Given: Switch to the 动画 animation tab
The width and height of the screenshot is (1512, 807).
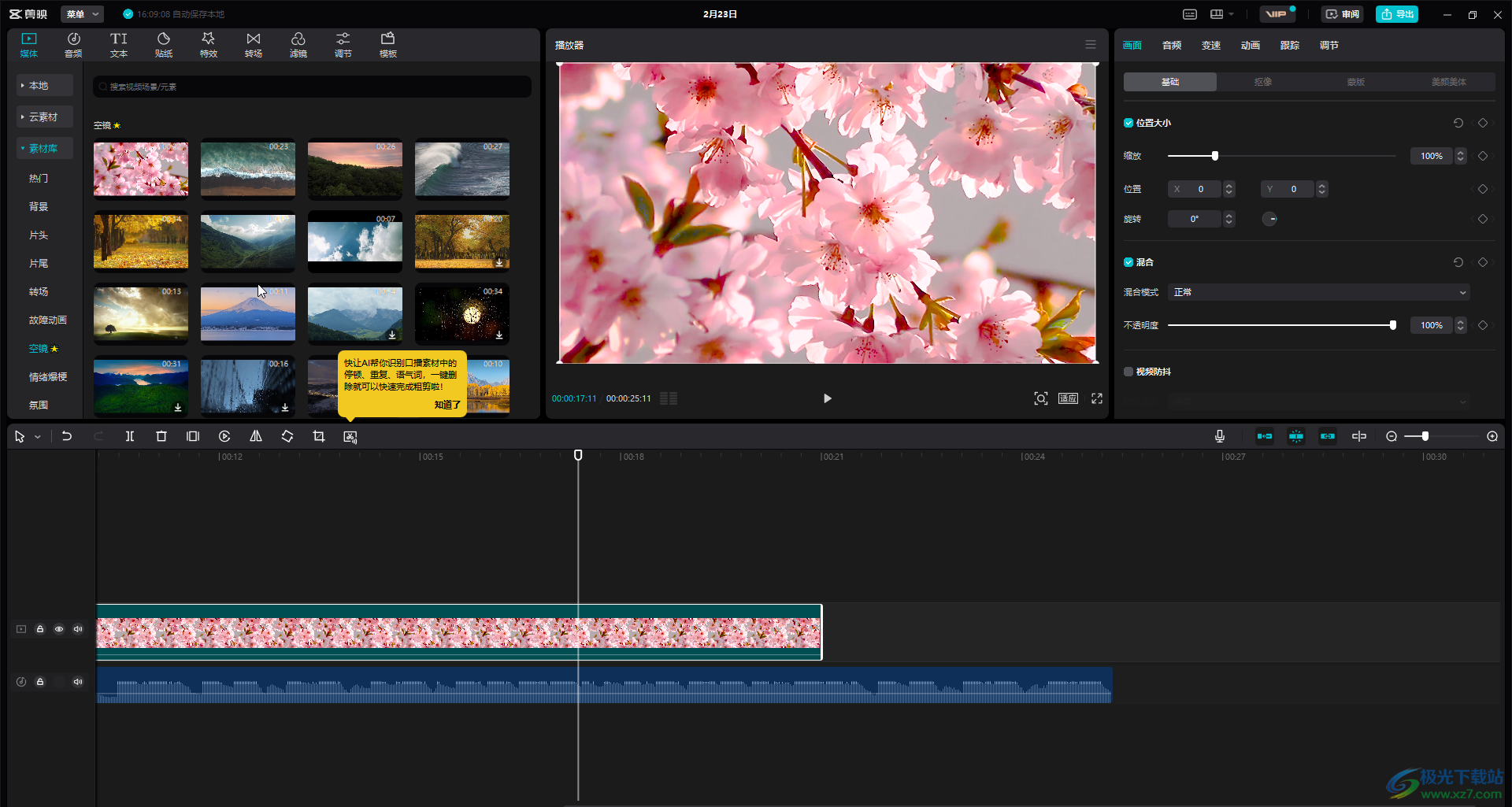Looking at the screenshot, I should point(1251,46).
